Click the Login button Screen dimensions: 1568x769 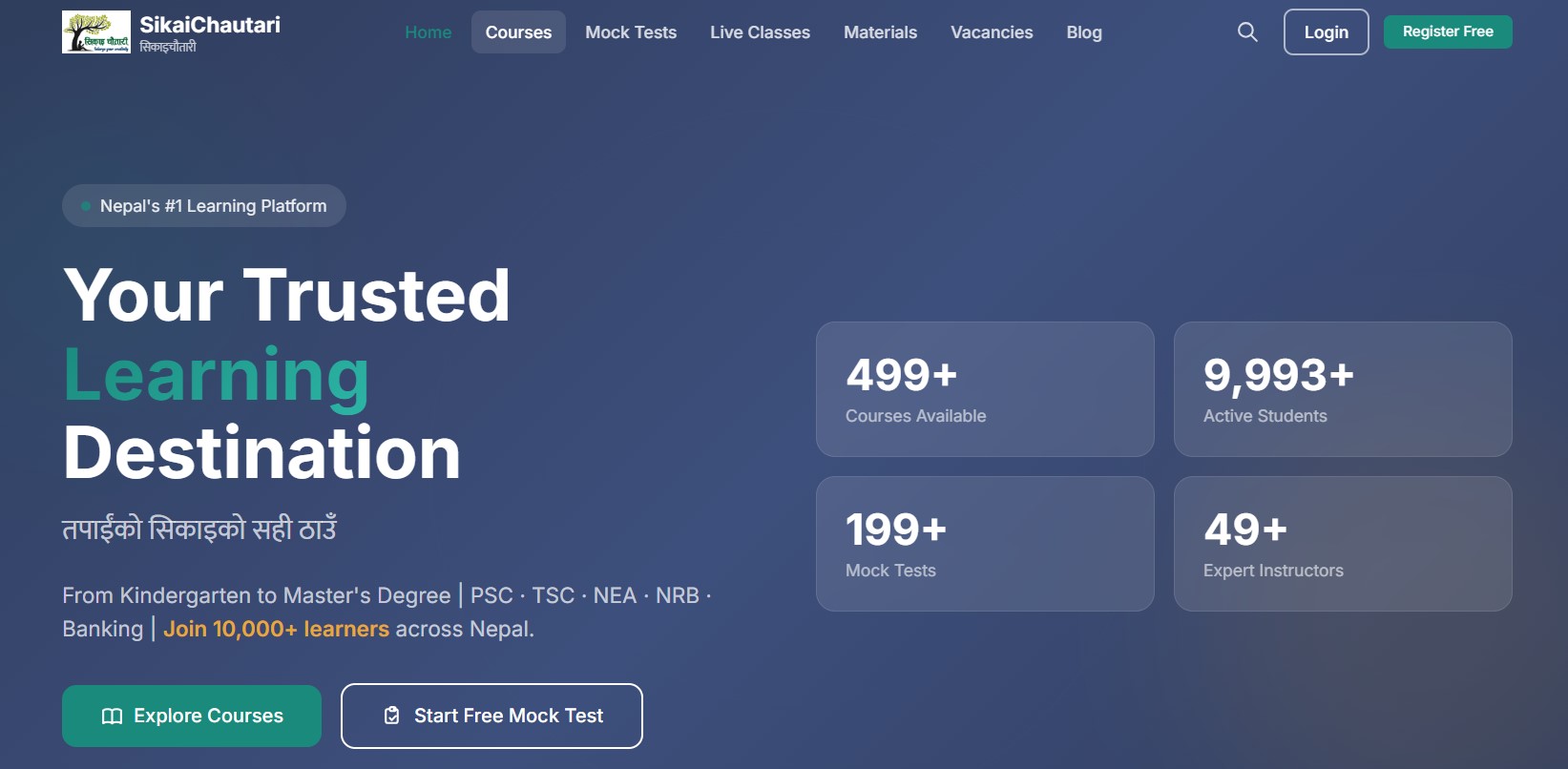pos(1327,32)
